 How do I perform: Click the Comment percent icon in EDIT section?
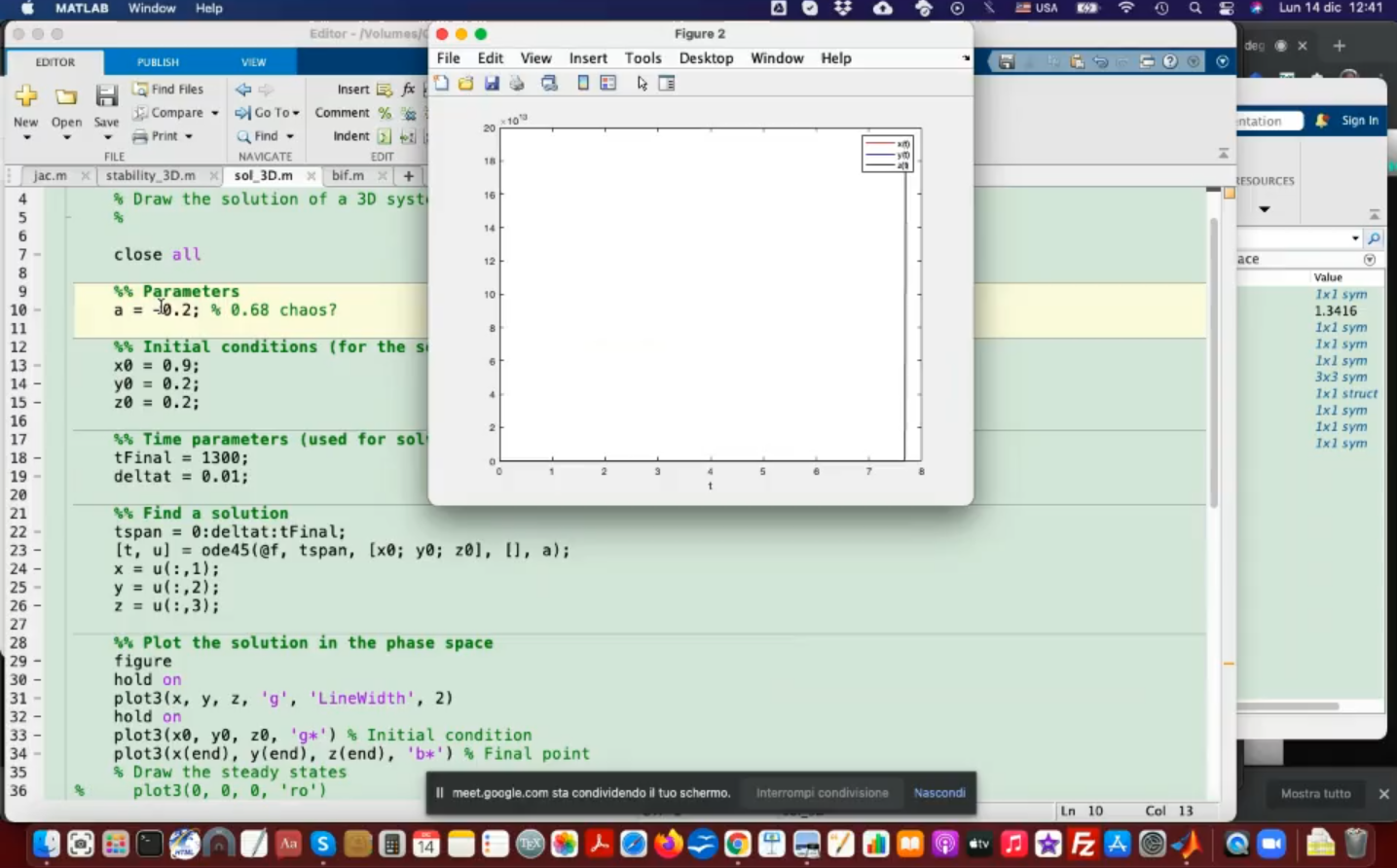tap(385, 113)
